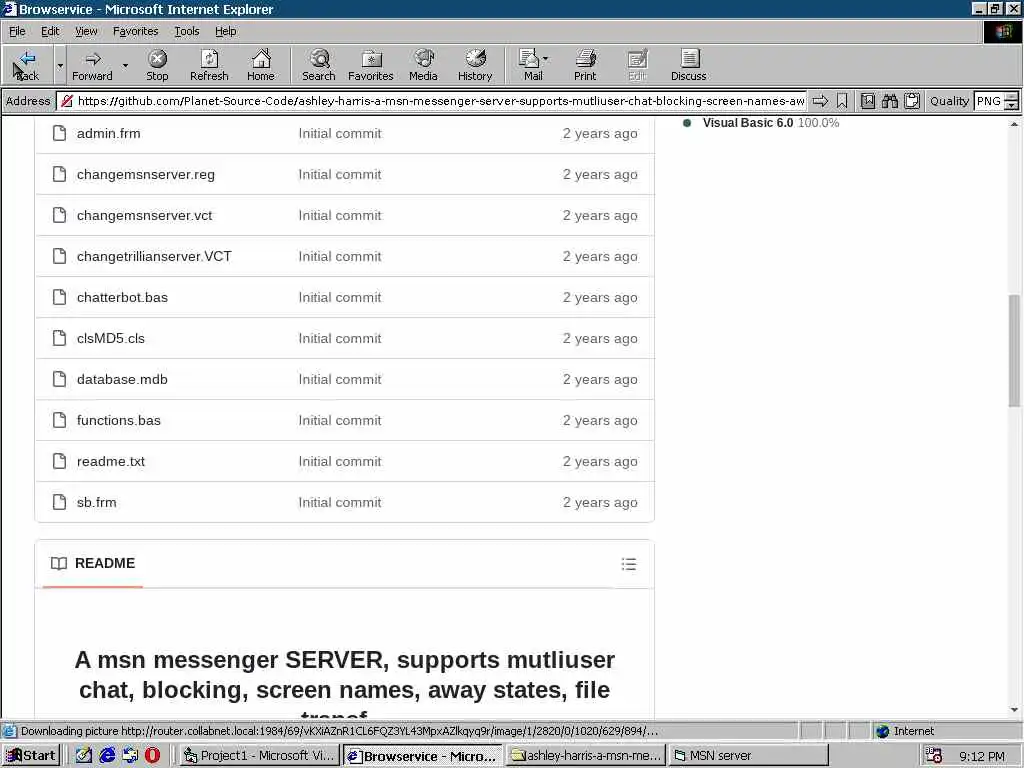Show the History pane

[x=475, y=65]
